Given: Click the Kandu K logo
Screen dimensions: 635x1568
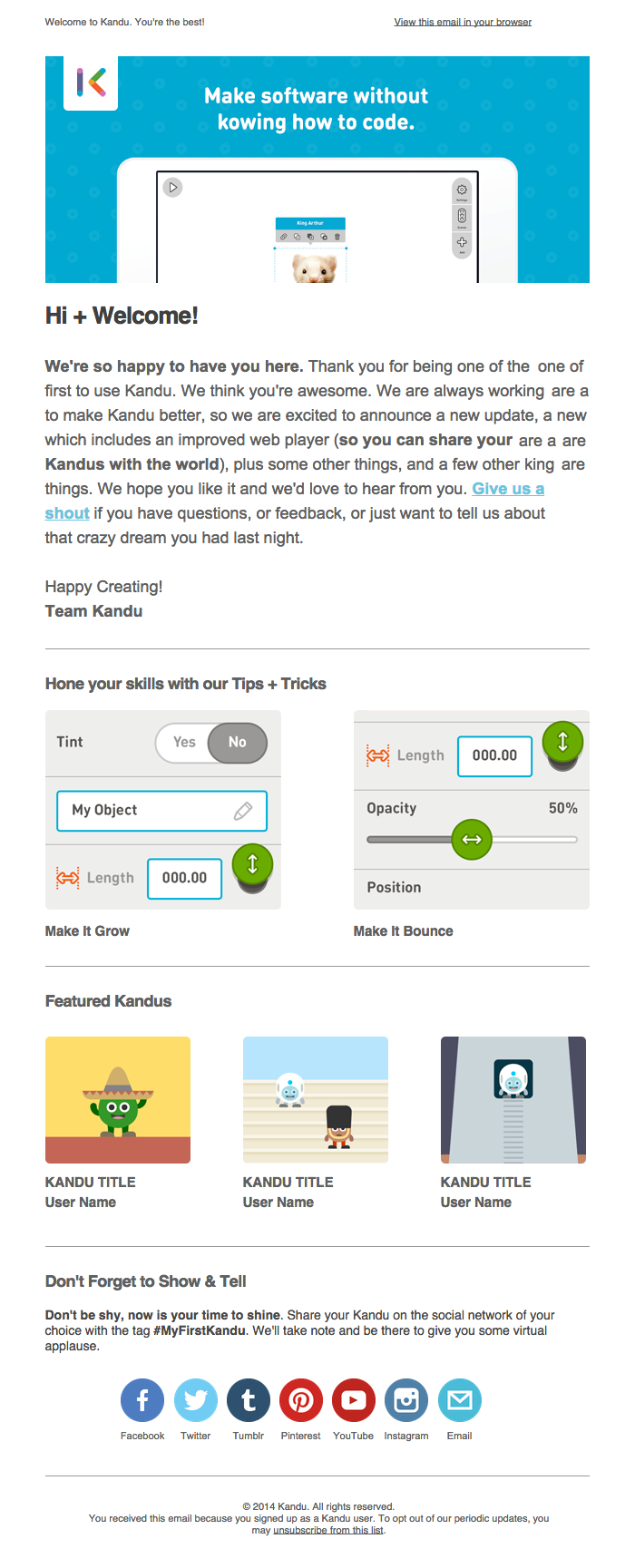Looking at the screenshot, I should point(91,83).
